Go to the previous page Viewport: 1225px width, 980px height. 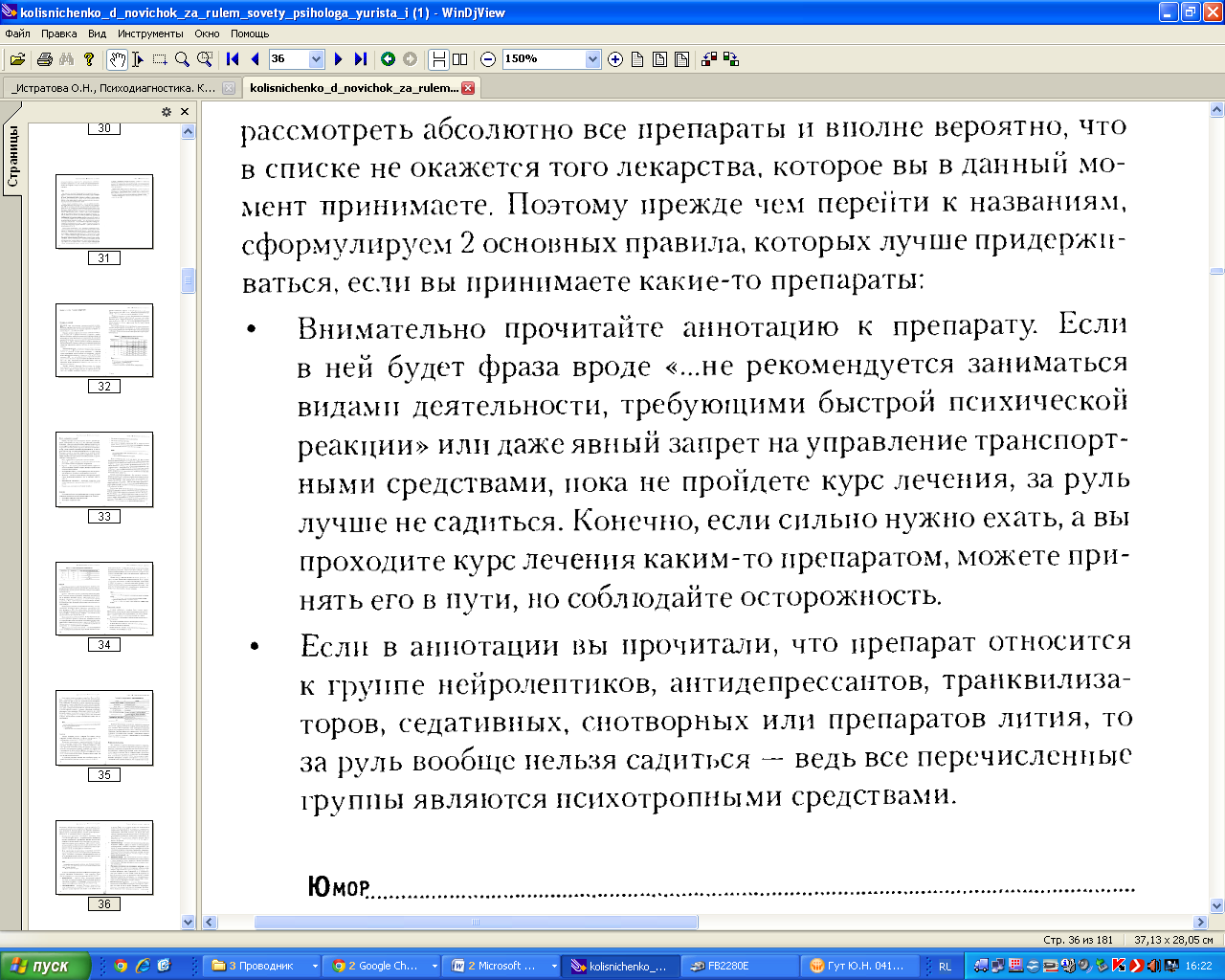pos(255,59)
